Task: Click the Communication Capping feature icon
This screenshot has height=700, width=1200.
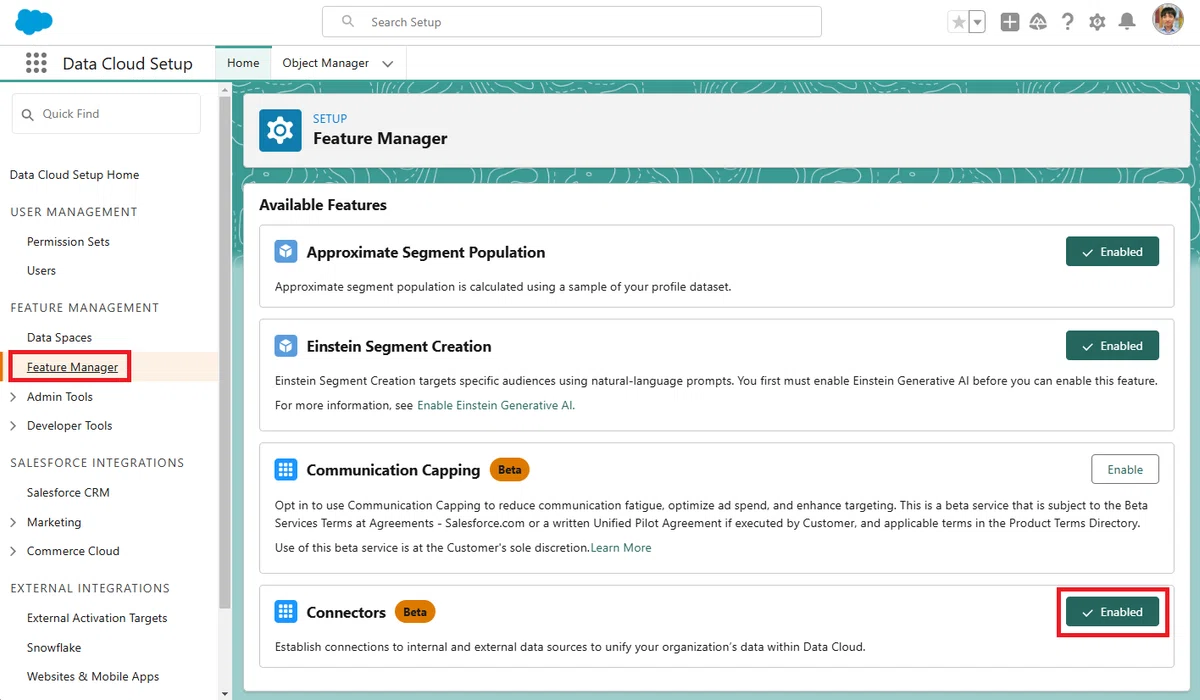Action: click(x=286, y=470)
